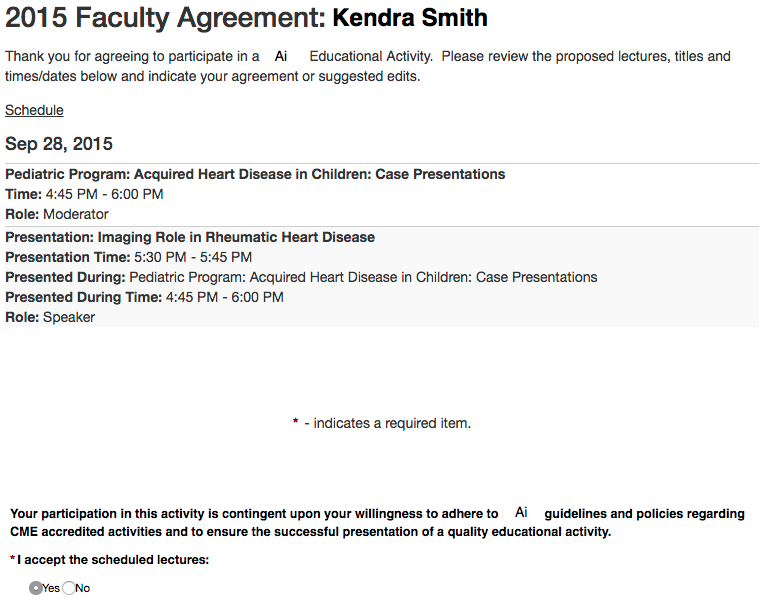Click the Presentation Time 5:30 PM line
760x613 pixels.
[128, 257]
